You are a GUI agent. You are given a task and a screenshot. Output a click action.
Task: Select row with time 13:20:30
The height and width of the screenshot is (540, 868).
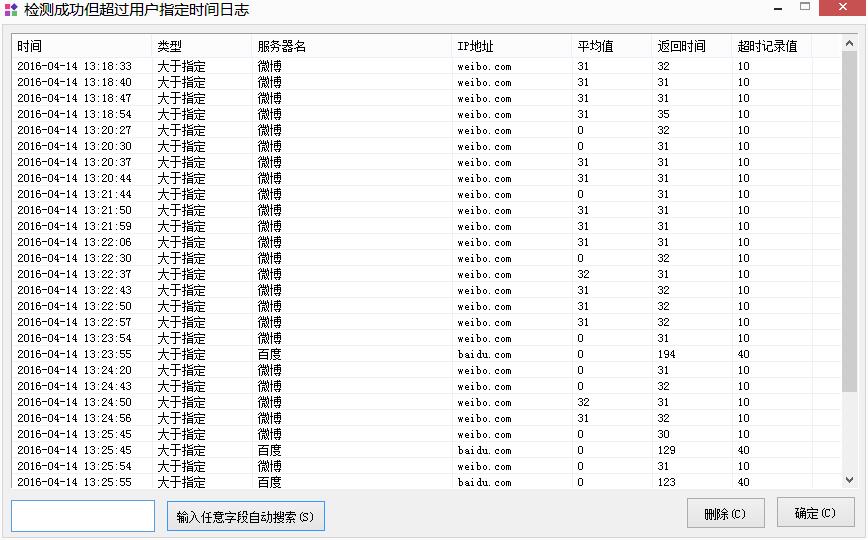pos(426,146)
